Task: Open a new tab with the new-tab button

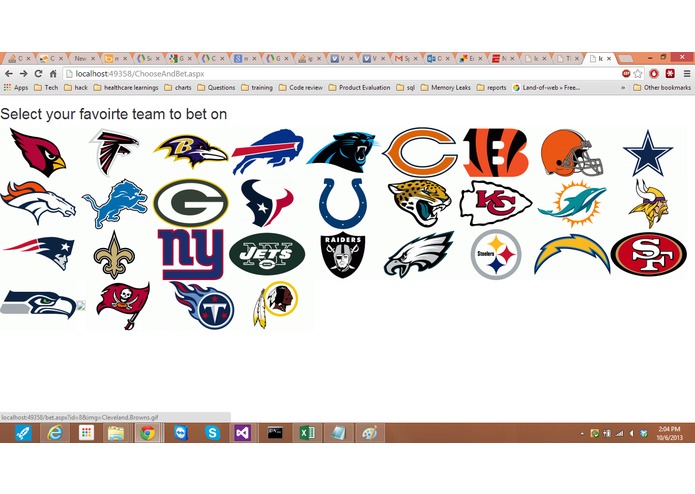Action: pyautogui.click(x=625, y=58)
